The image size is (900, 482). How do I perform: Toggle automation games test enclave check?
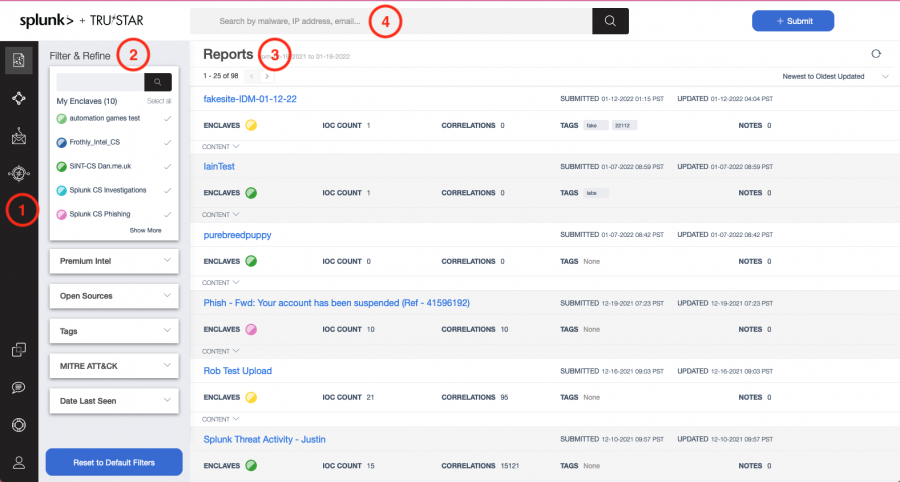167,118
